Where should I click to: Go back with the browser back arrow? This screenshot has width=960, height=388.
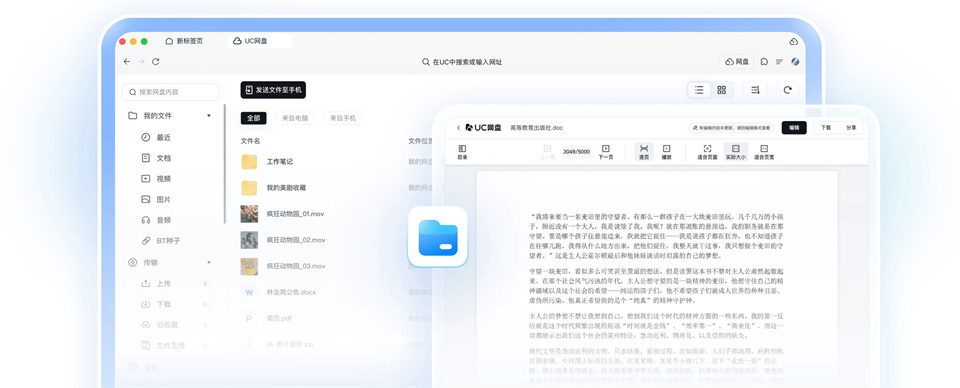[127, 62]
